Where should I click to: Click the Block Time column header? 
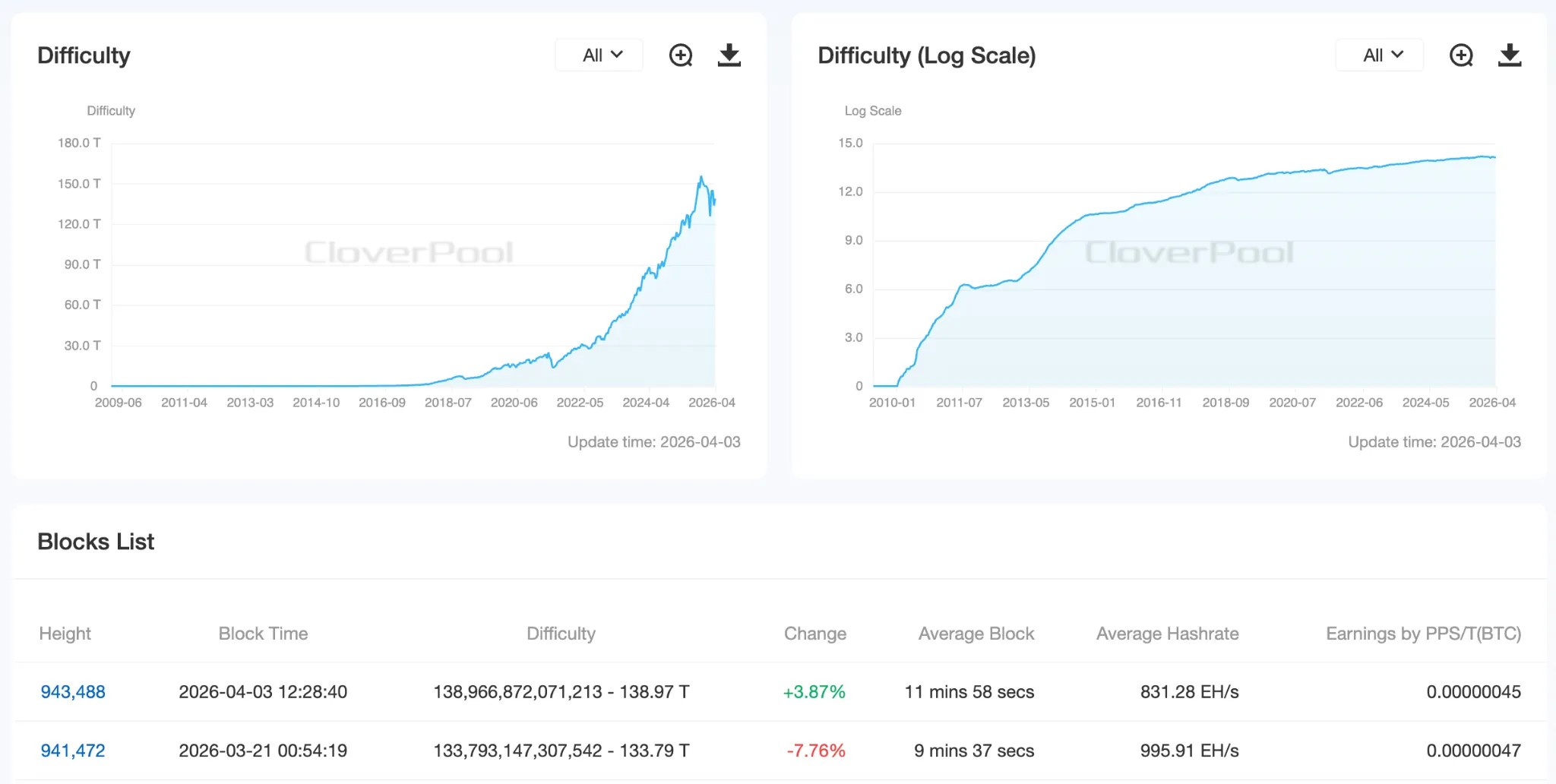(263, 634)
